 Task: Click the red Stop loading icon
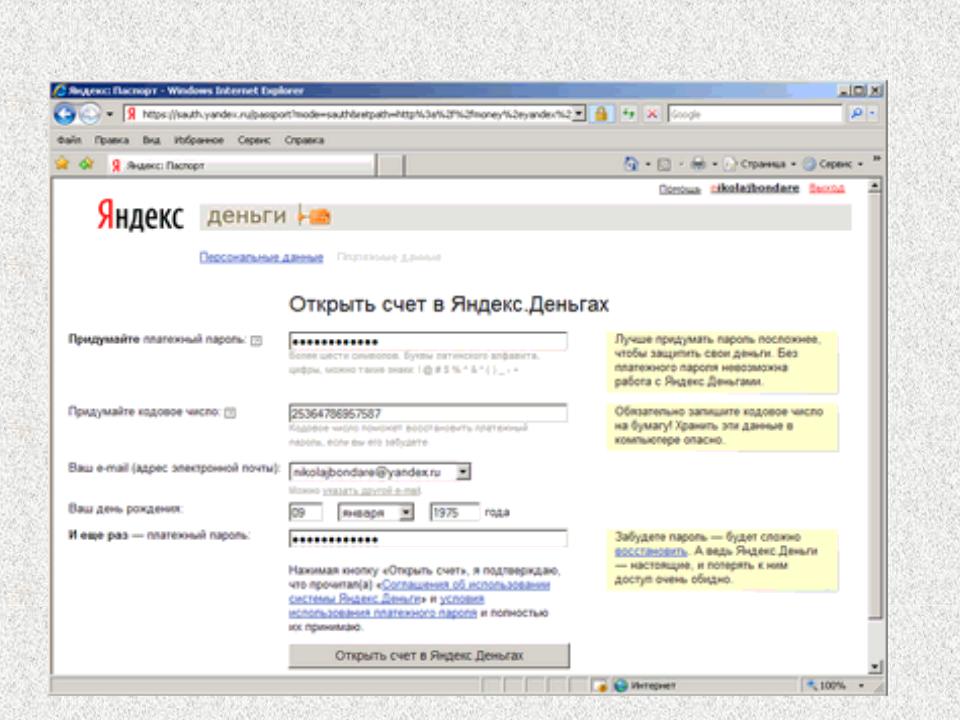653,114
